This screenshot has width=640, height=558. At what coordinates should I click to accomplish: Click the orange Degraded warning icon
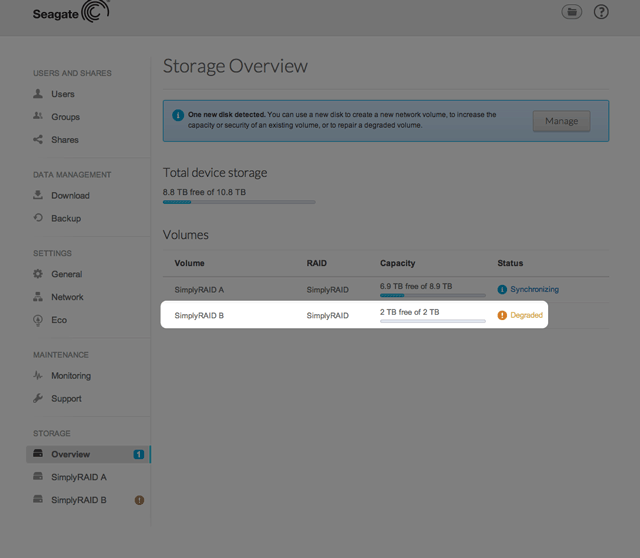point(502,315)
